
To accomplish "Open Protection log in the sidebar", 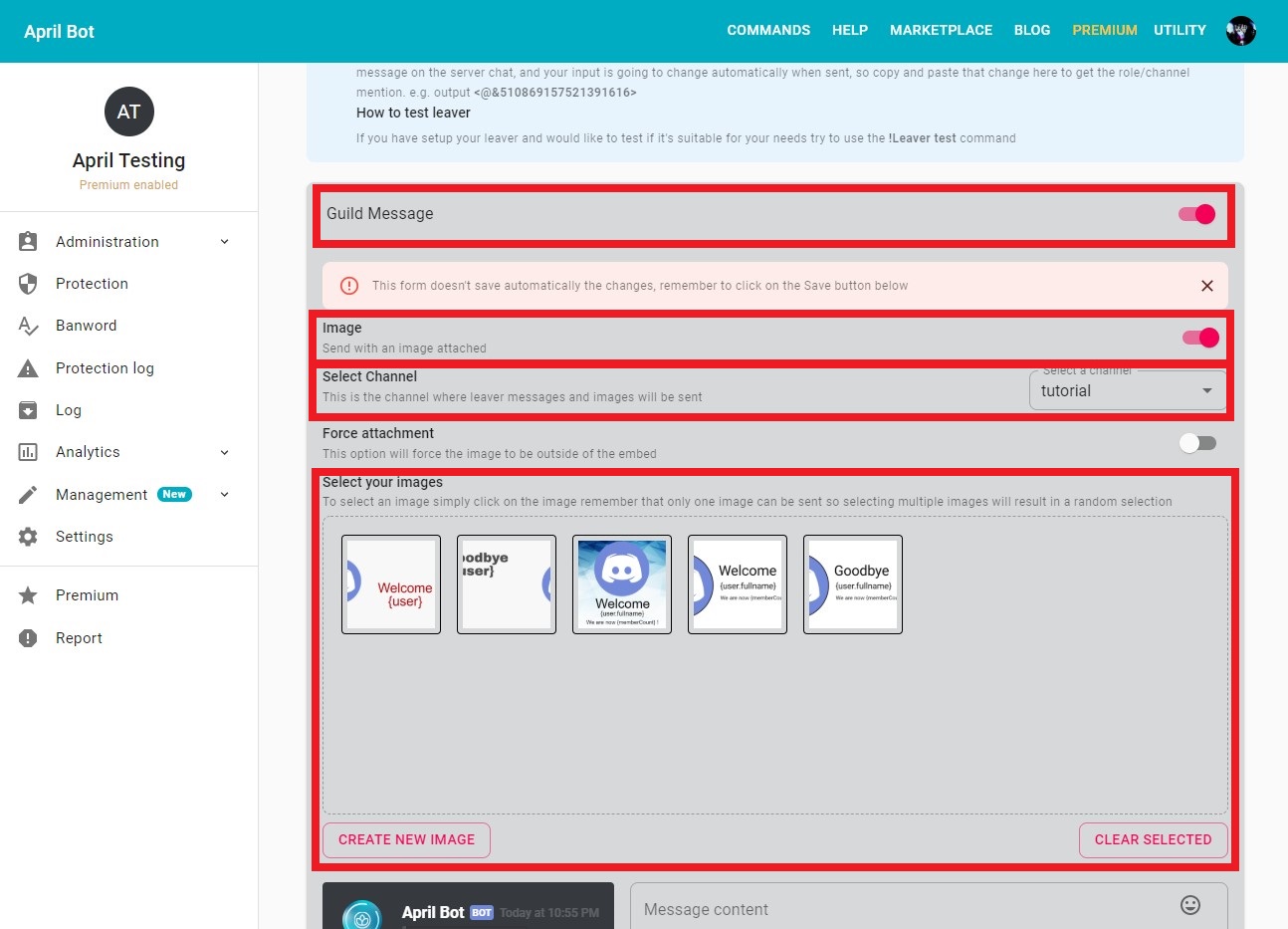I will (x=129, y=368).
